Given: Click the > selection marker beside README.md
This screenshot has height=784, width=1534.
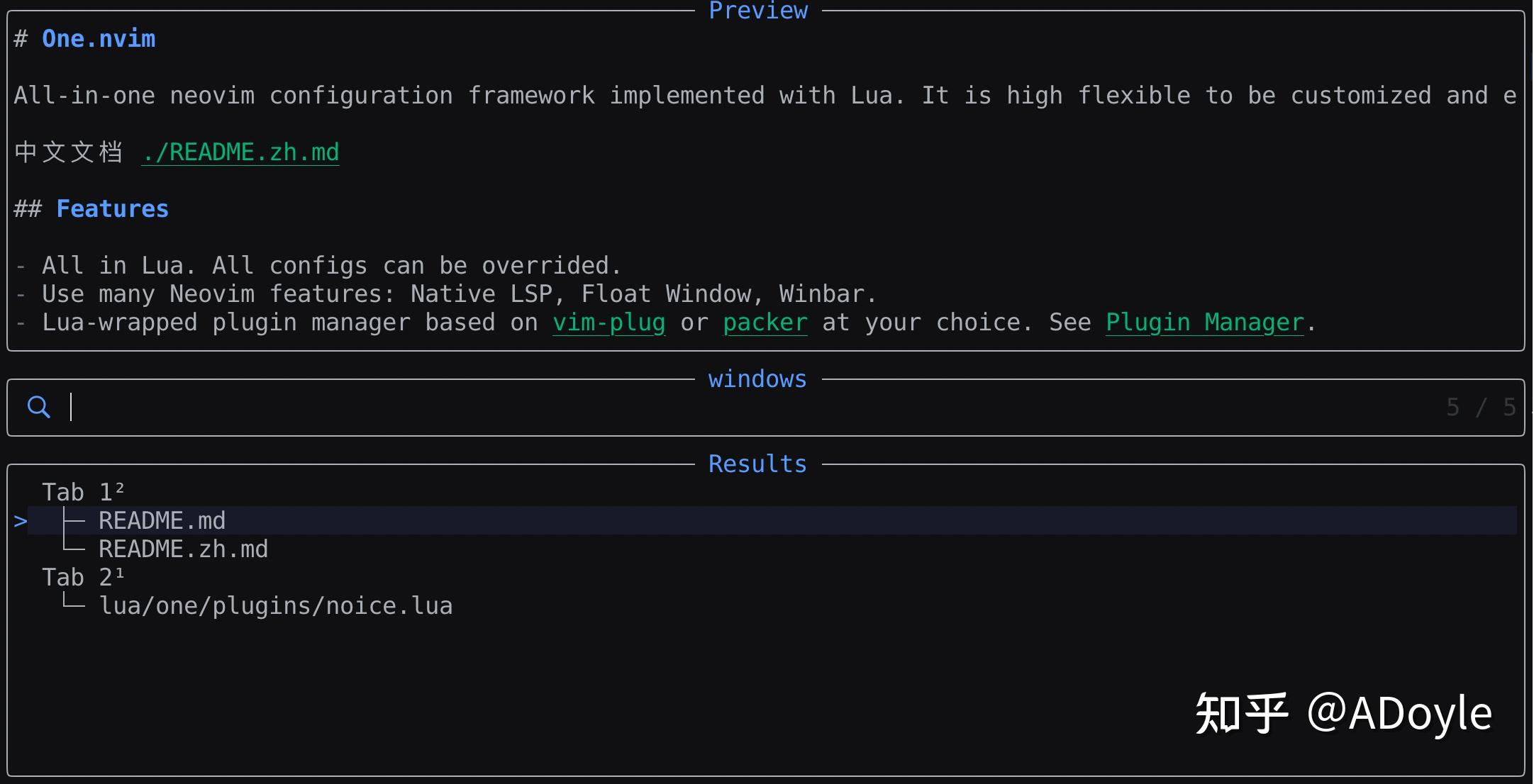Looking at the screenshot, I should tap(21, 520).
